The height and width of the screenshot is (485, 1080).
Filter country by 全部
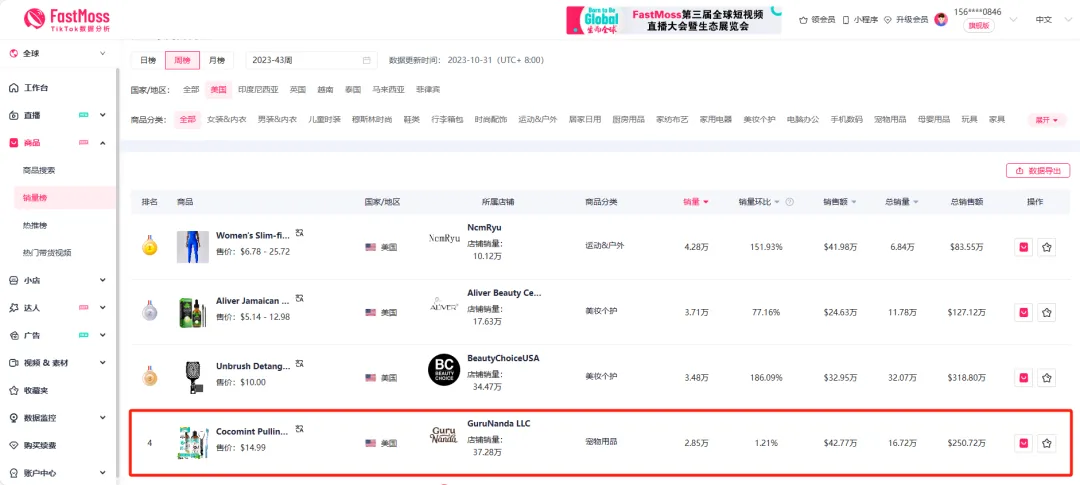[x=191, y=90]
